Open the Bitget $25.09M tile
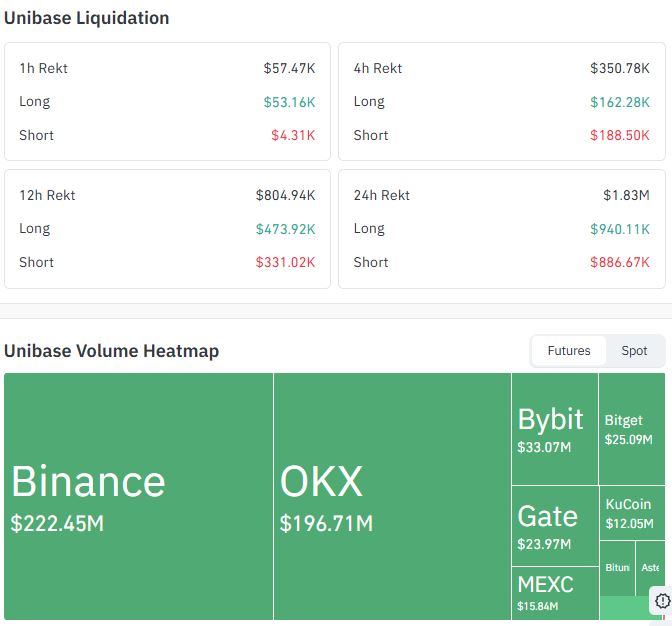 [632, 429]
